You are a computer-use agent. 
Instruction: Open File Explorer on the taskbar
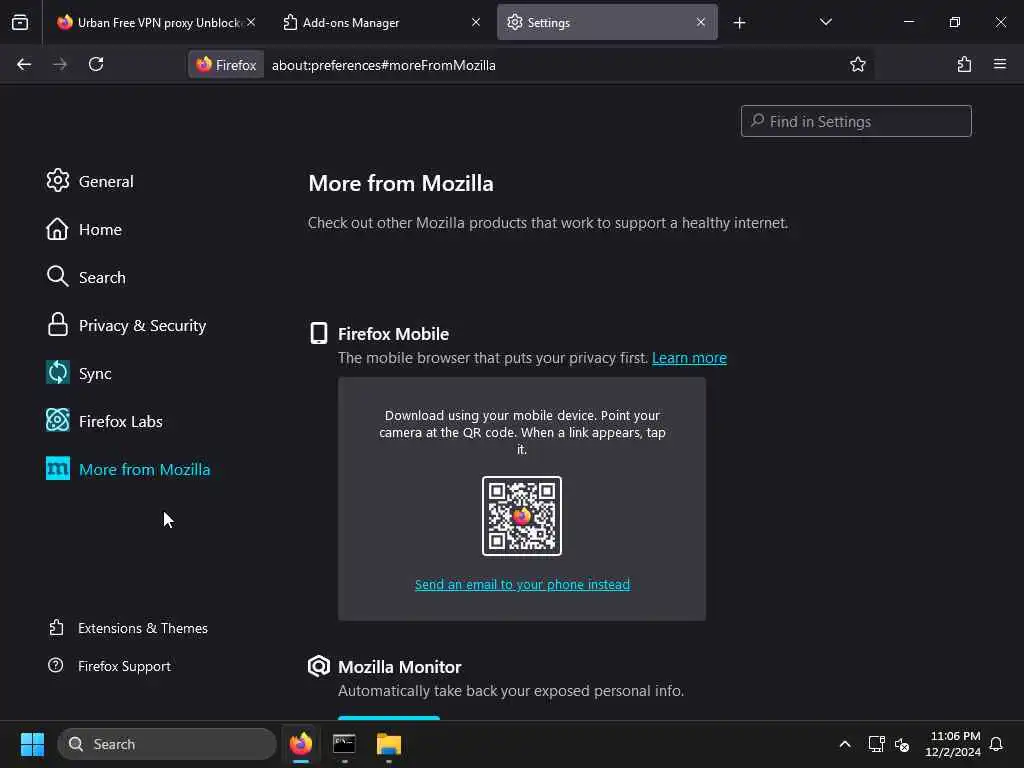coord(389,744)
